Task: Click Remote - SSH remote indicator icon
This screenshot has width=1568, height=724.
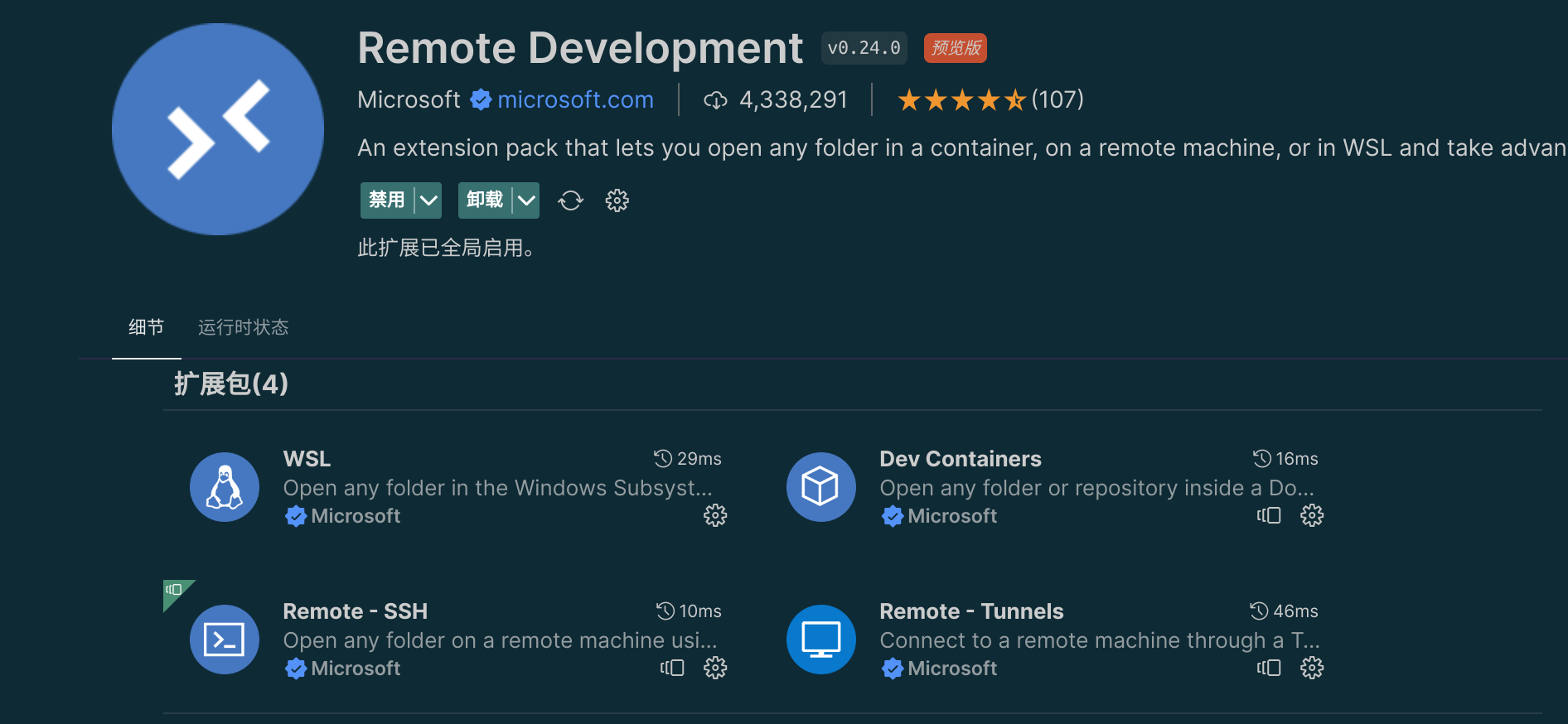Action: click(672, 668)
